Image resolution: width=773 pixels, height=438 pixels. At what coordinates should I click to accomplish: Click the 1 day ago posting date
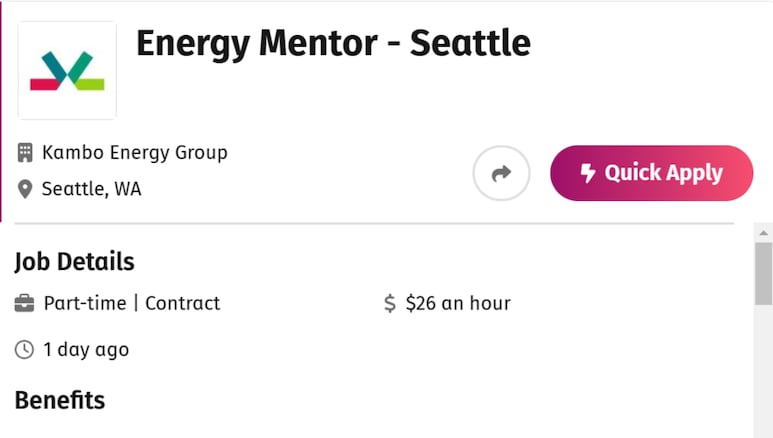click(x=86, y=350)
